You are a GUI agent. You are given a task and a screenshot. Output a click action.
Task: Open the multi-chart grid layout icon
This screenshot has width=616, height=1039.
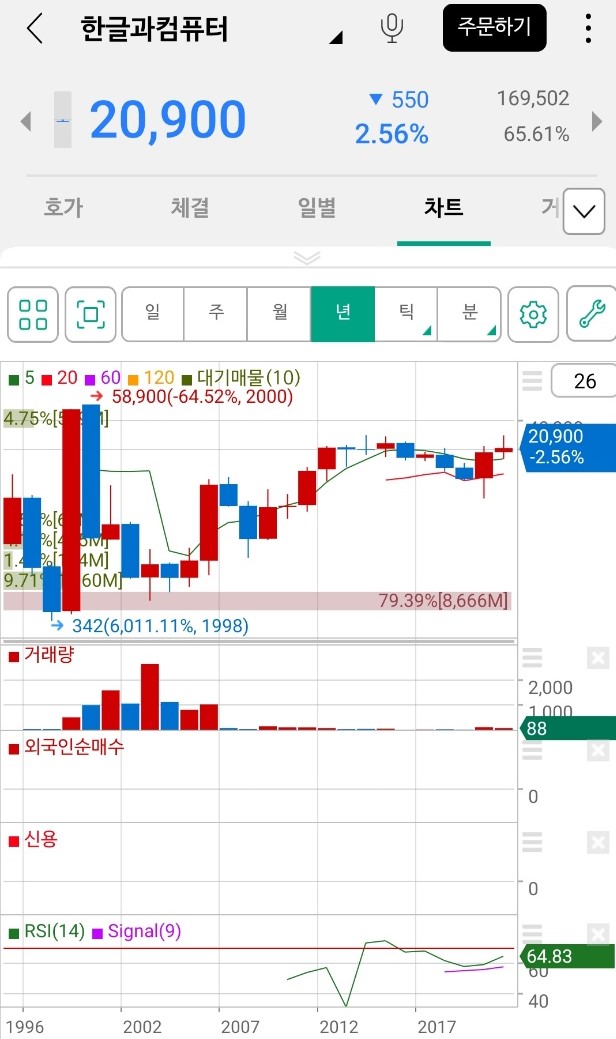tap(33, 314)
